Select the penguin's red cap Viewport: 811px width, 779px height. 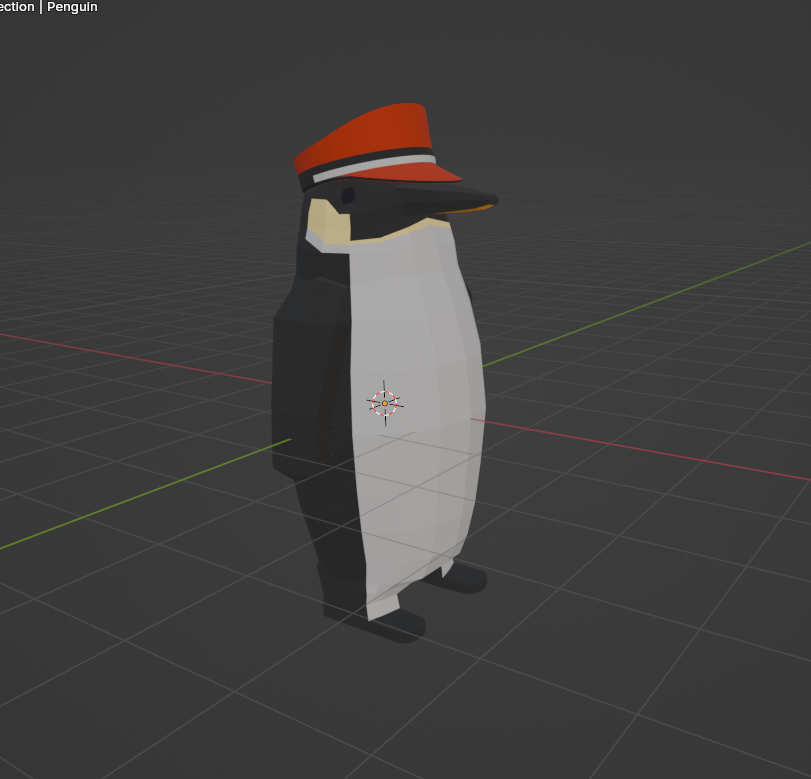click(x=377, y=146)
